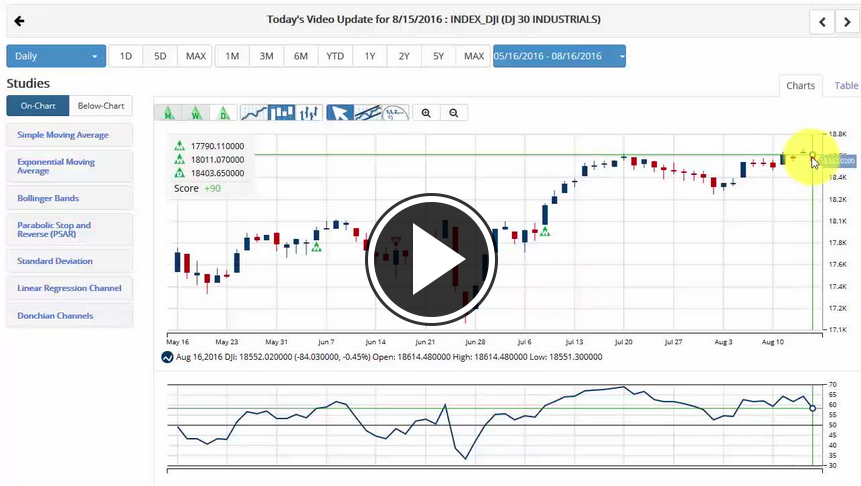The image size is (861, 486).
Task: Go to next video update arrow
Action: 847,22
